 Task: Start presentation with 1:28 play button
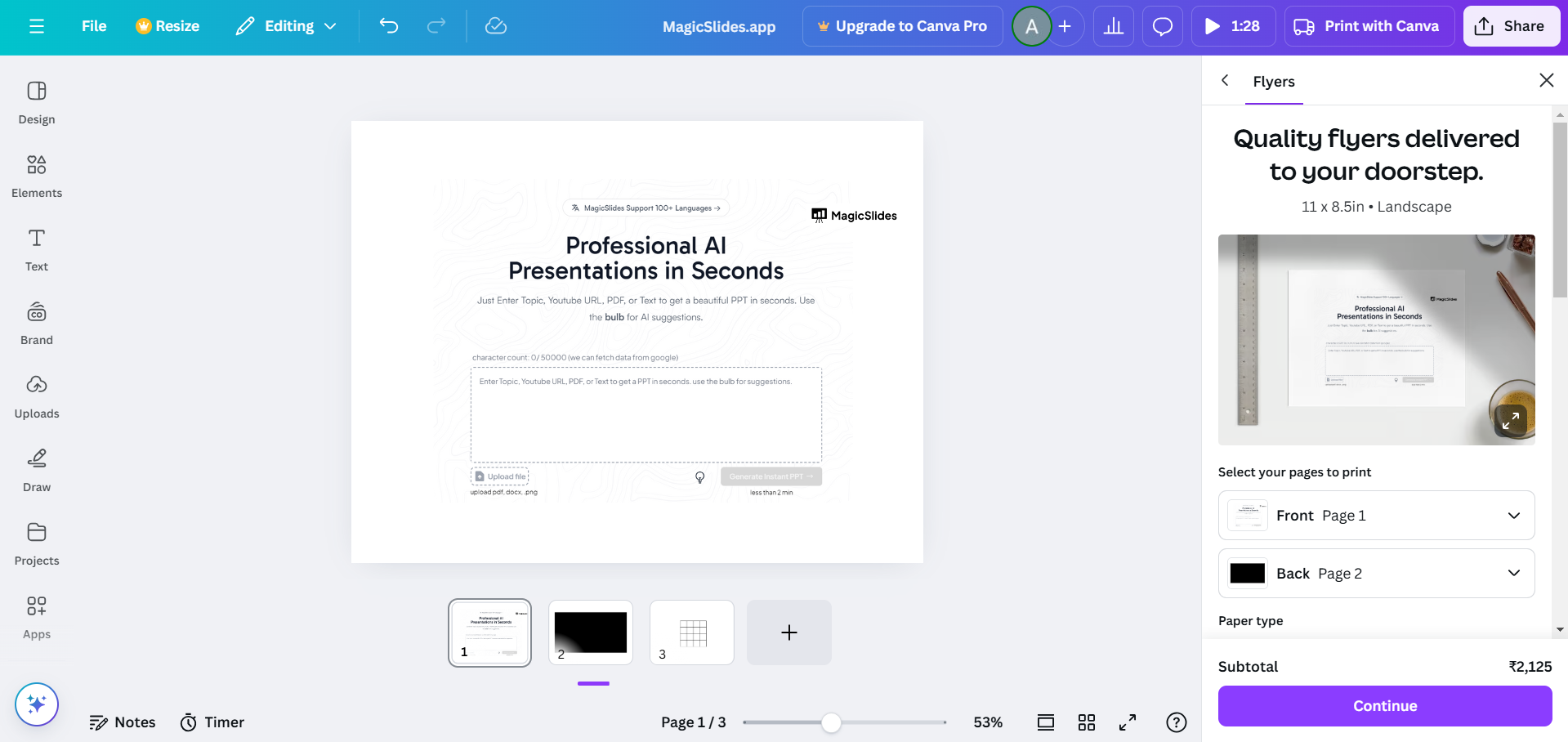click(x=1234, y=26)
